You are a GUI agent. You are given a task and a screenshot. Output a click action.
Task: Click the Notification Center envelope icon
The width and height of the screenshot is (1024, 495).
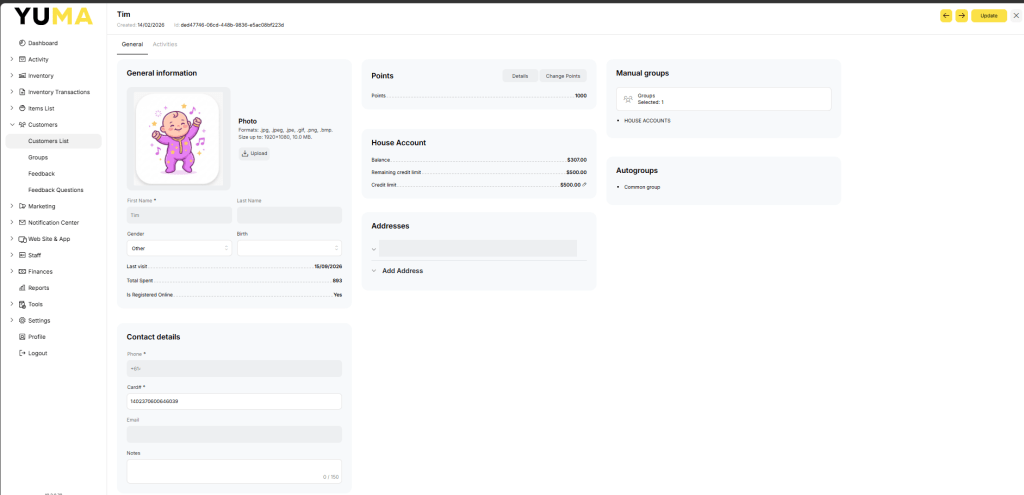(22, 223)
